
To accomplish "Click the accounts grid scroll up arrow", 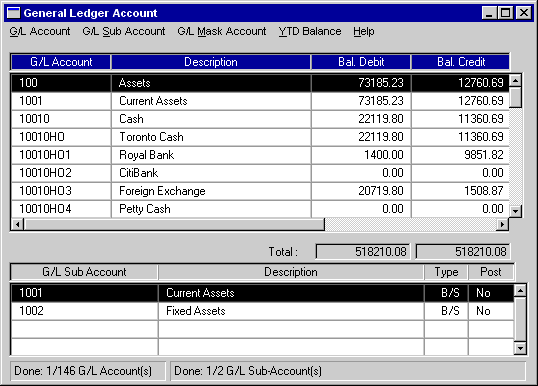I will 515,81.
